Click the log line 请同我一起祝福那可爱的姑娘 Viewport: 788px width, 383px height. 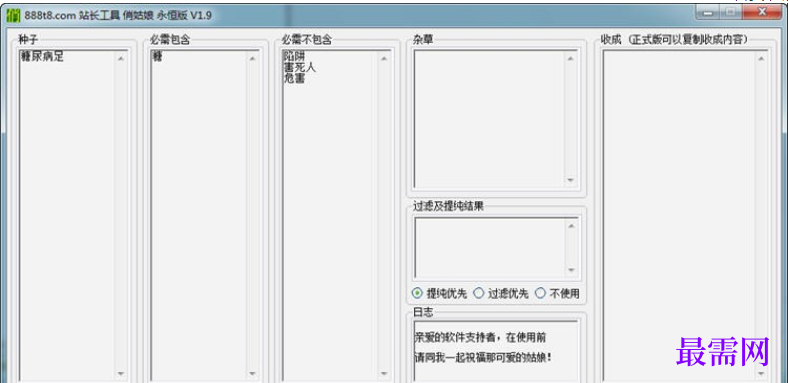[x=483, y=358]
